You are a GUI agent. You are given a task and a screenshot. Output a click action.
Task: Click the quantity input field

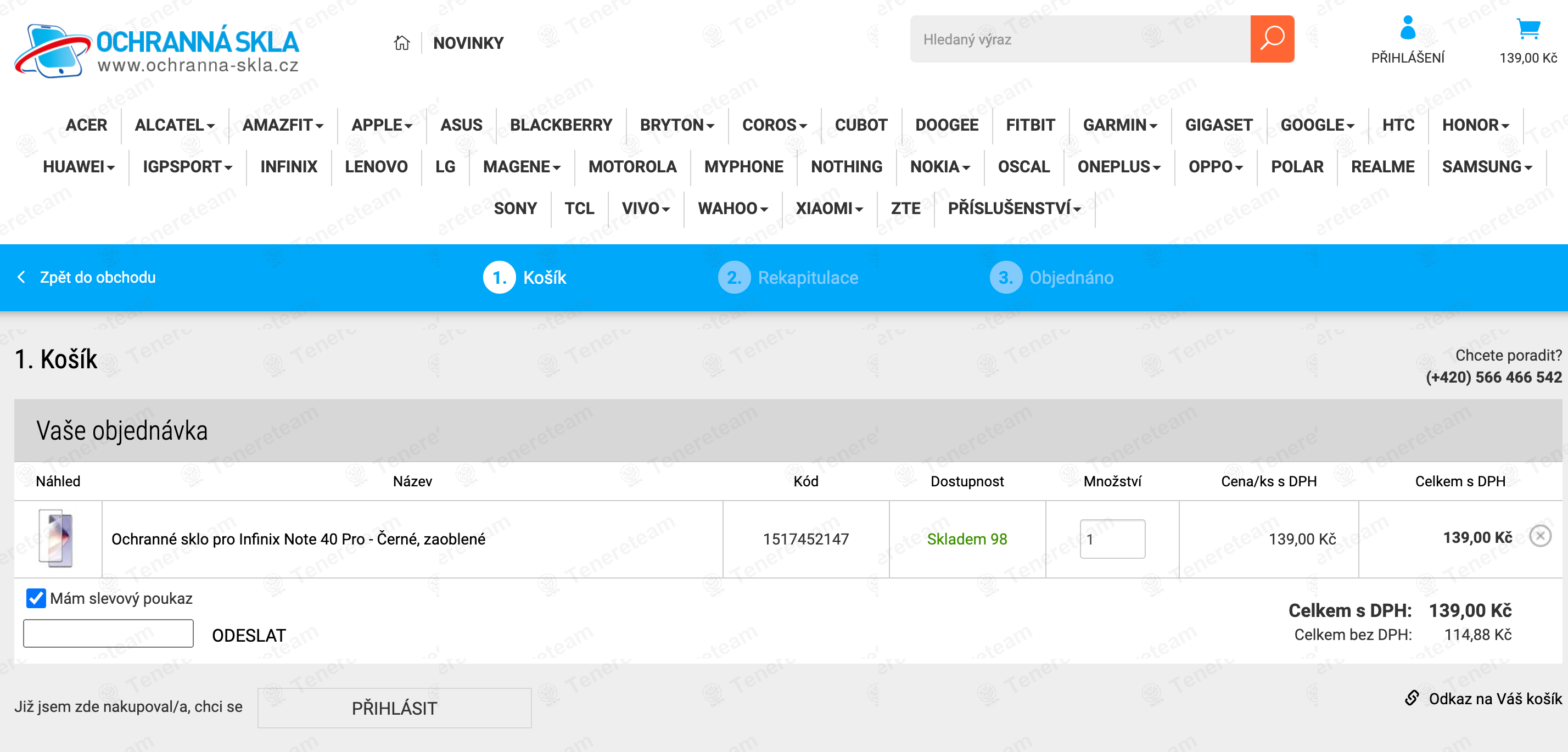tap(1112, 539)
